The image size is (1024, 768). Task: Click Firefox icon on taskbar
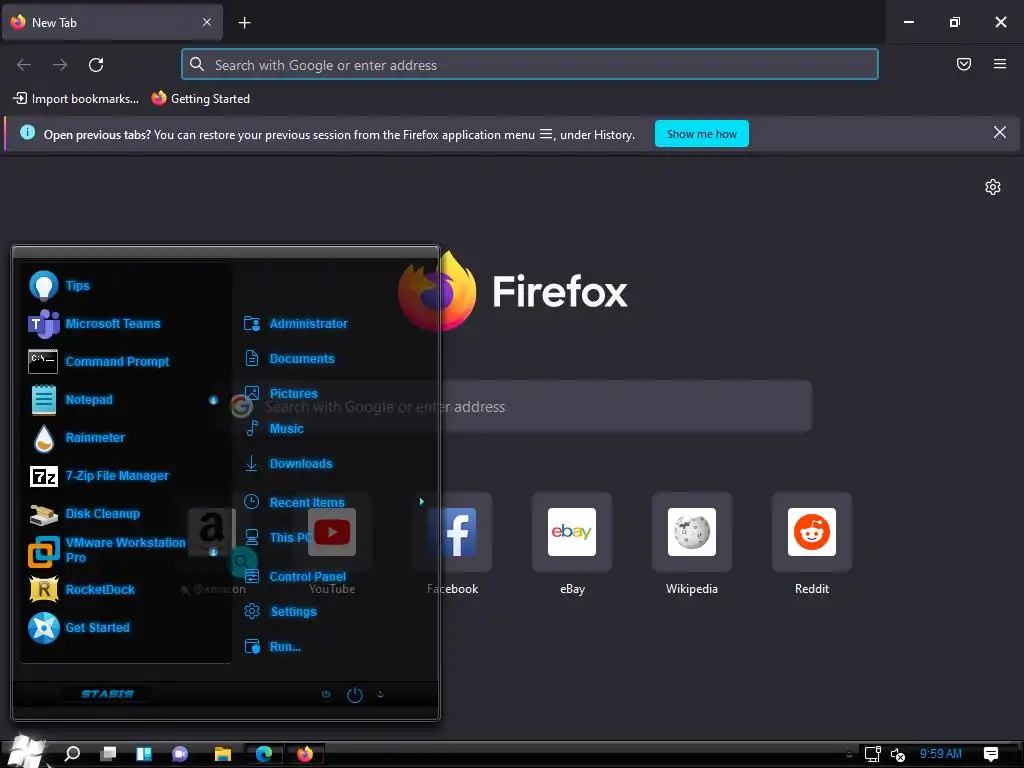(x=305, y=754)
